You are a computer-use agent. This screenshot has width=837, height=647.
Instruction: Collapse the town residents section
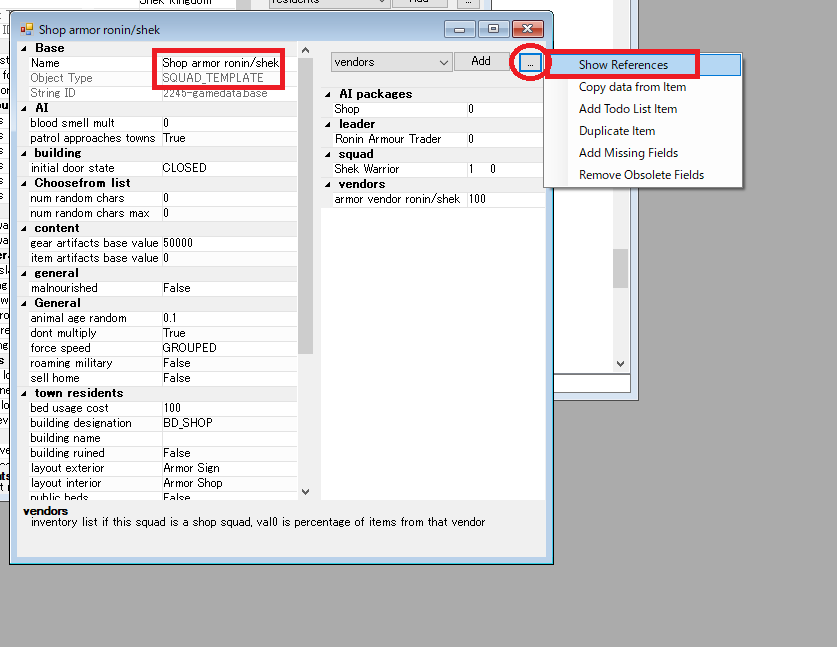point(24,393)
